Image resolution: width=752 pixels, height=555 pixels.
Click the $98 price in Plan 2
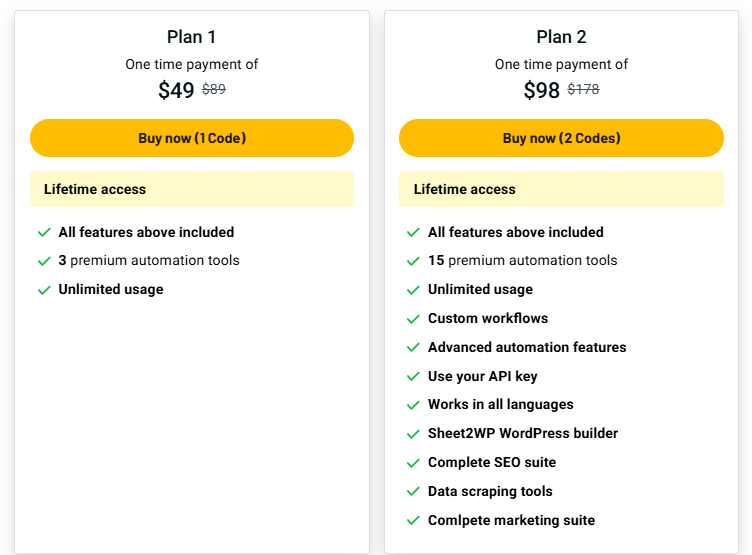pos(542,91)
